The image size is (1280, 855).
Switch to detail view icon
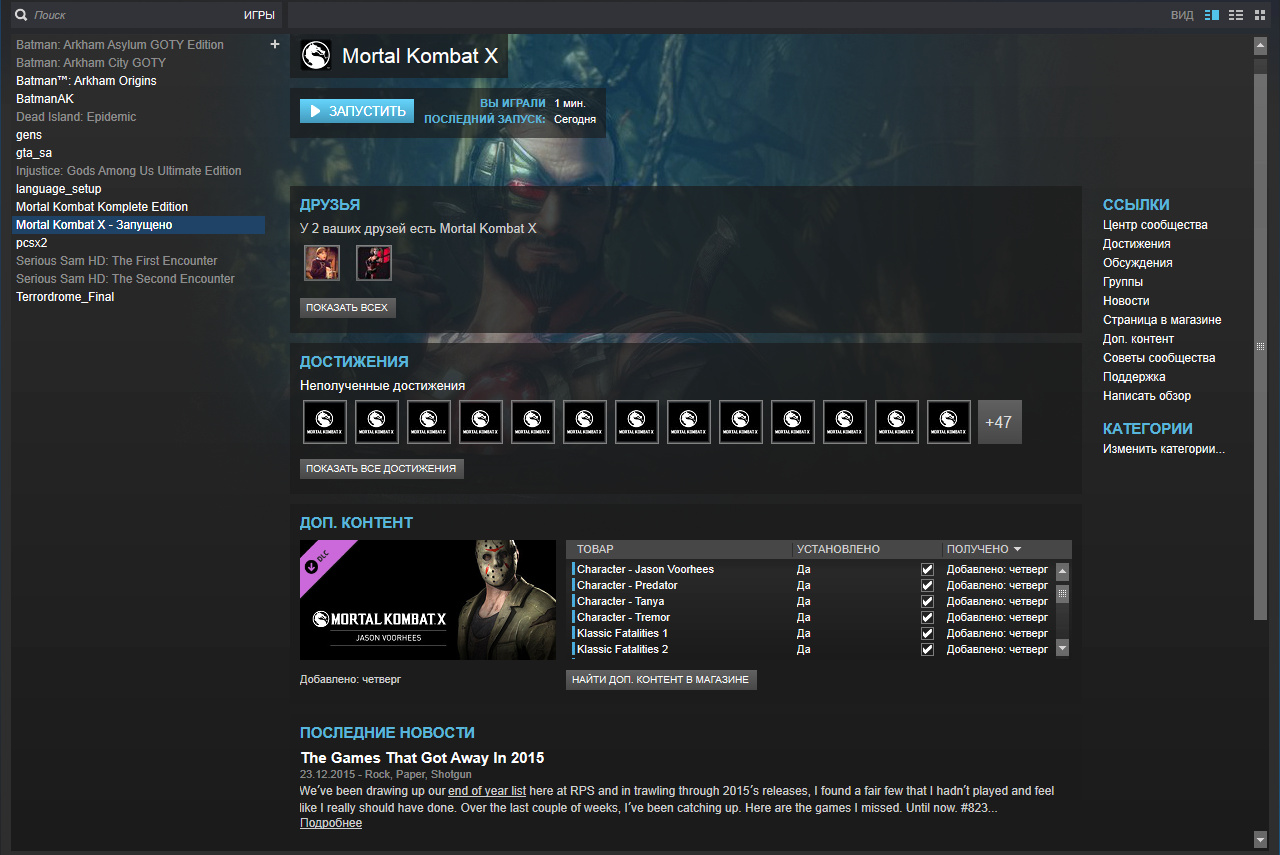coord(1212,15)
